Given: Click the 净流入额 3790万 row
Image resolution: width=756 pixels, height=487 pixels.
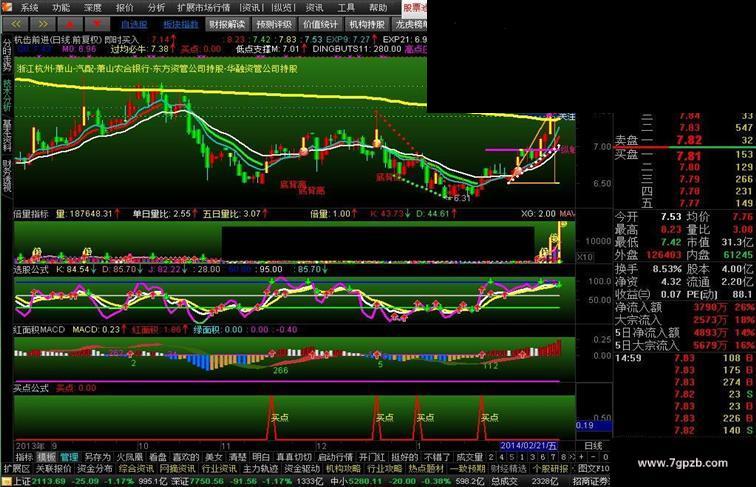Looking at the screenshot, I should point(685,307).
